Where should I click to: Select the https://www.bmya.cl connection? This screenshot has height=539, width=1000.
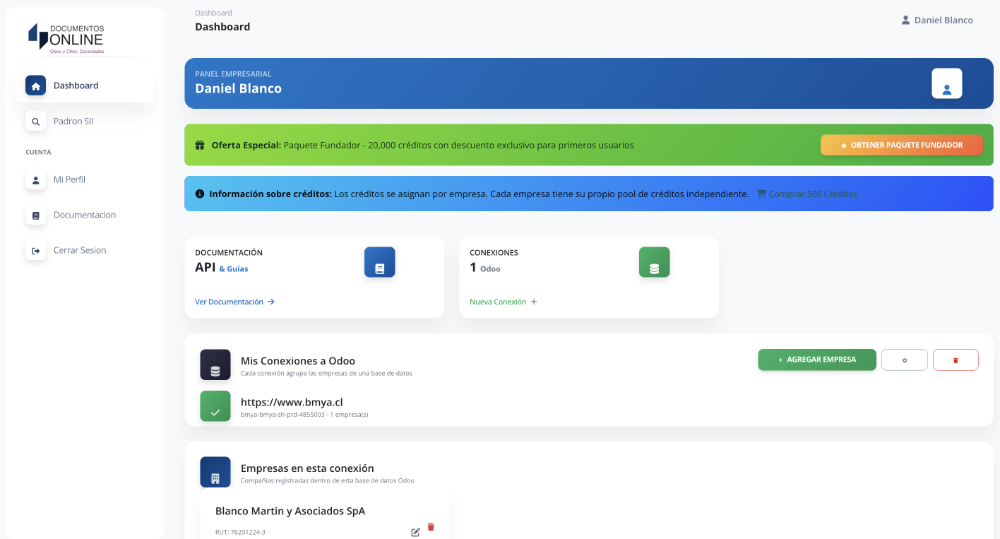[291, 402]
